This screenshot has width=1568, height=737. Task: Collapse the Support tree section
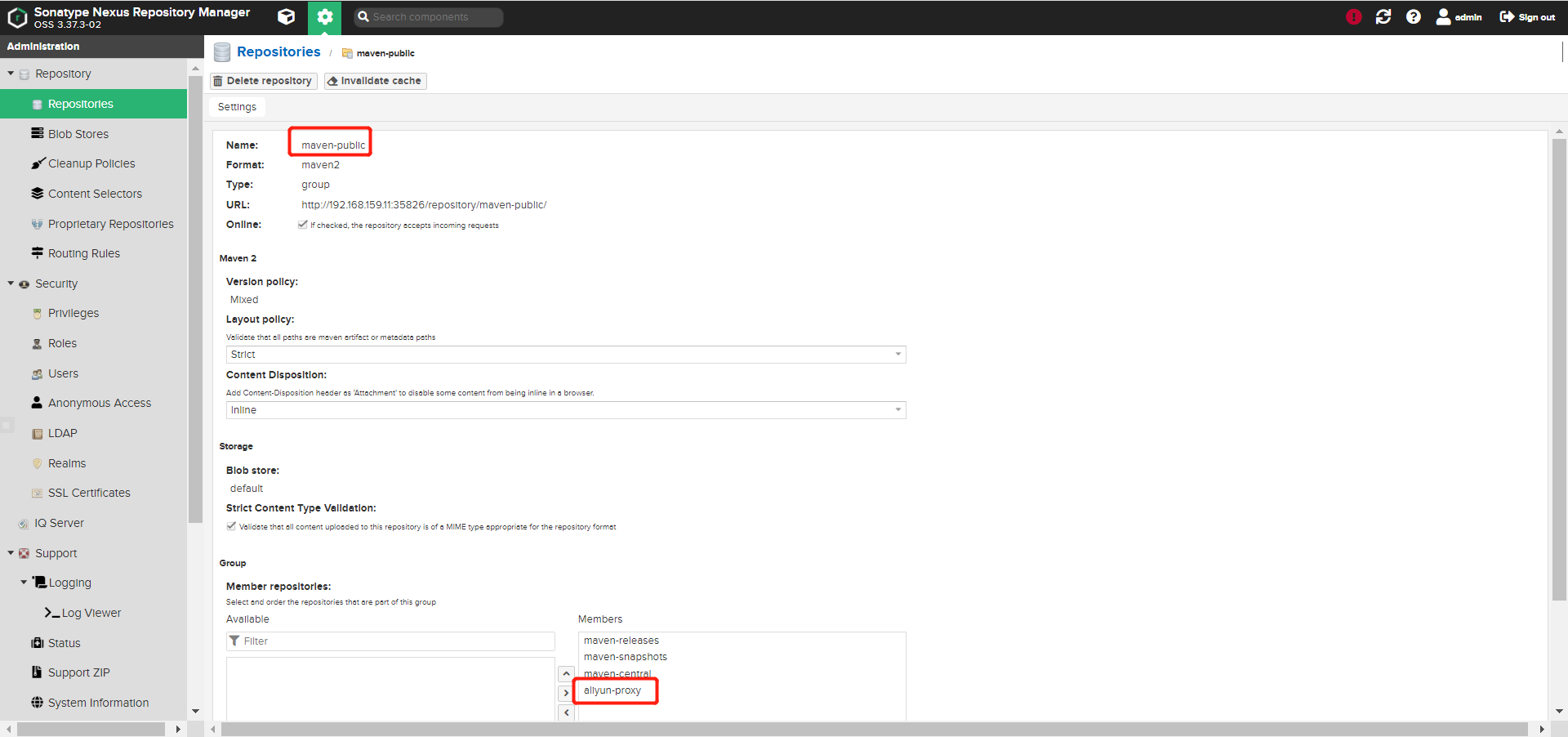click(x=11, y=553)
